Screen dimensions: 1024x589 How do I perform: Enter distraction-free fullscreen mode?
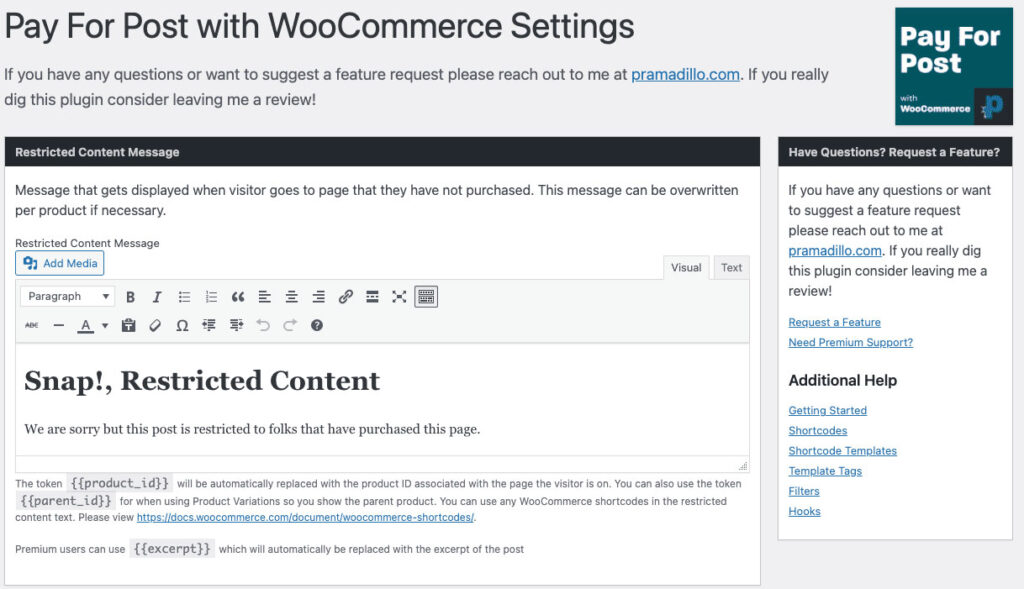click(x=399, y=297)
